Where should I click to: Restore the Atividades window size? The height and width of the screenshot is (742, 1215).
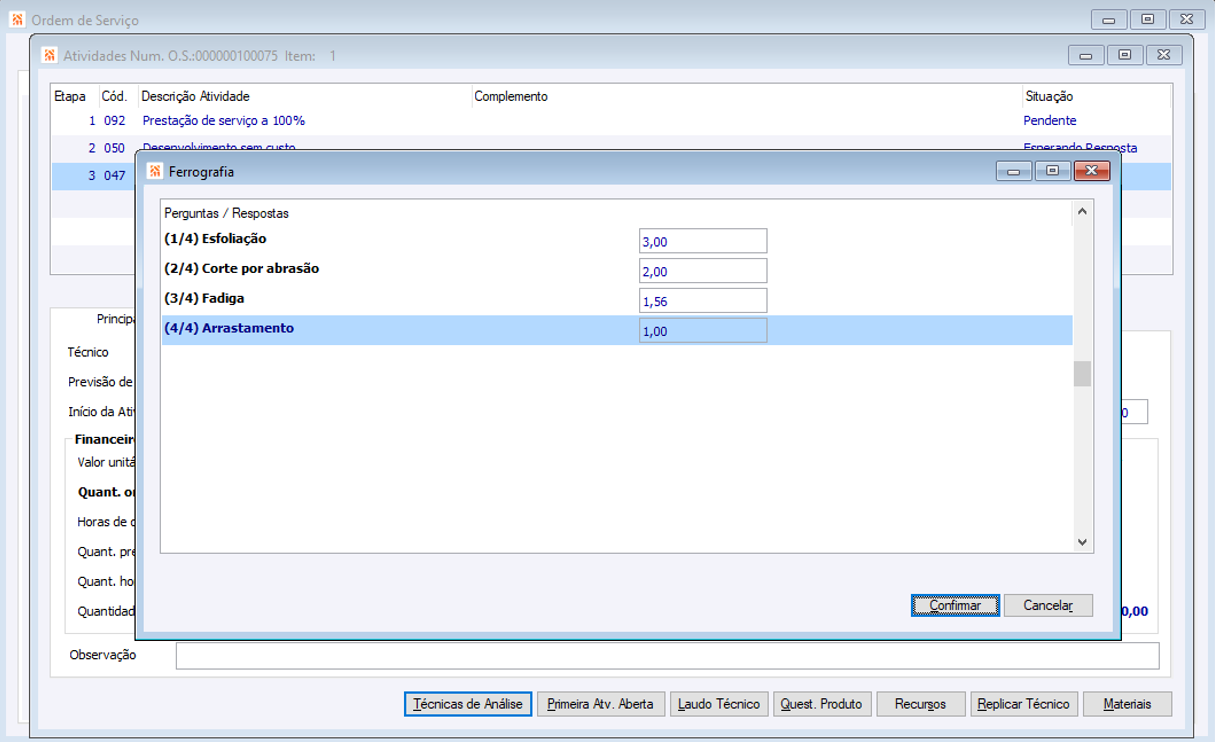point(1125,55)
